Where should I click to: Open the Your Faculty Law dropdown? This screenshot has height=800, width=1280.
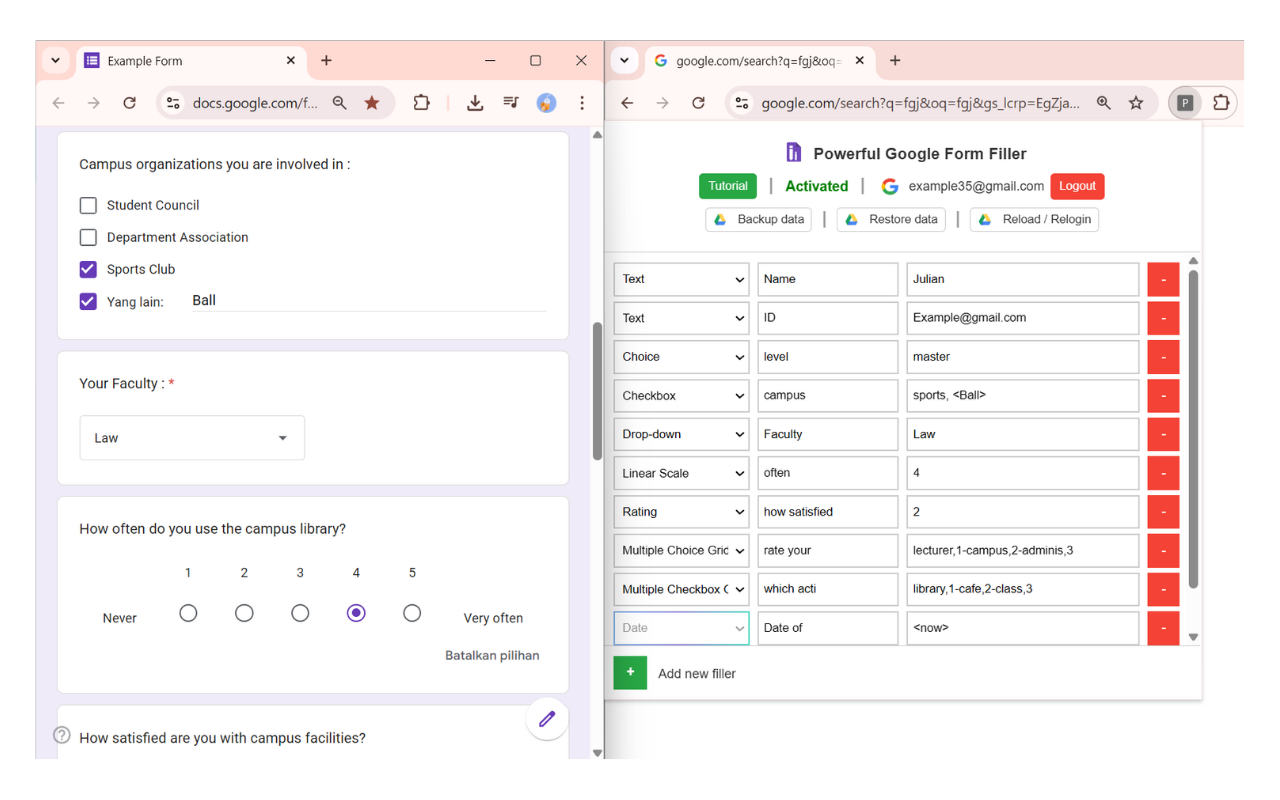pos(192,438)
